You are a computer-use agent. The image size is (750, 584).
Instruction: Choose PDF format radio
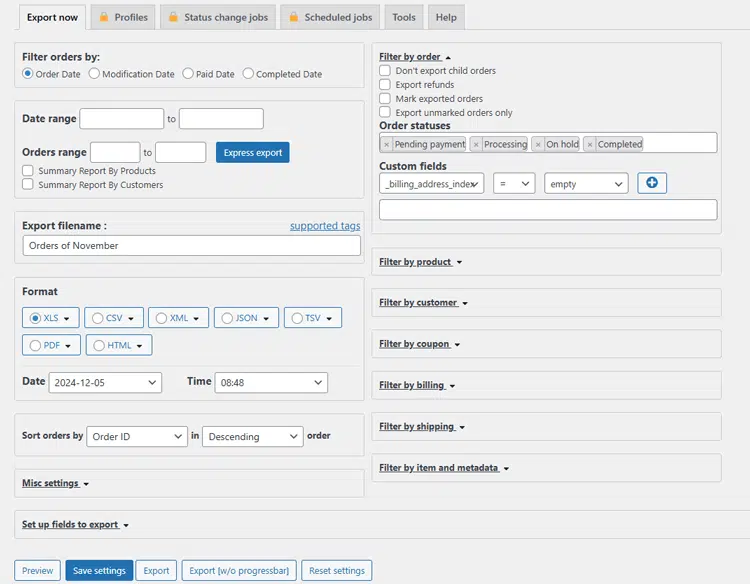(35, 345)
